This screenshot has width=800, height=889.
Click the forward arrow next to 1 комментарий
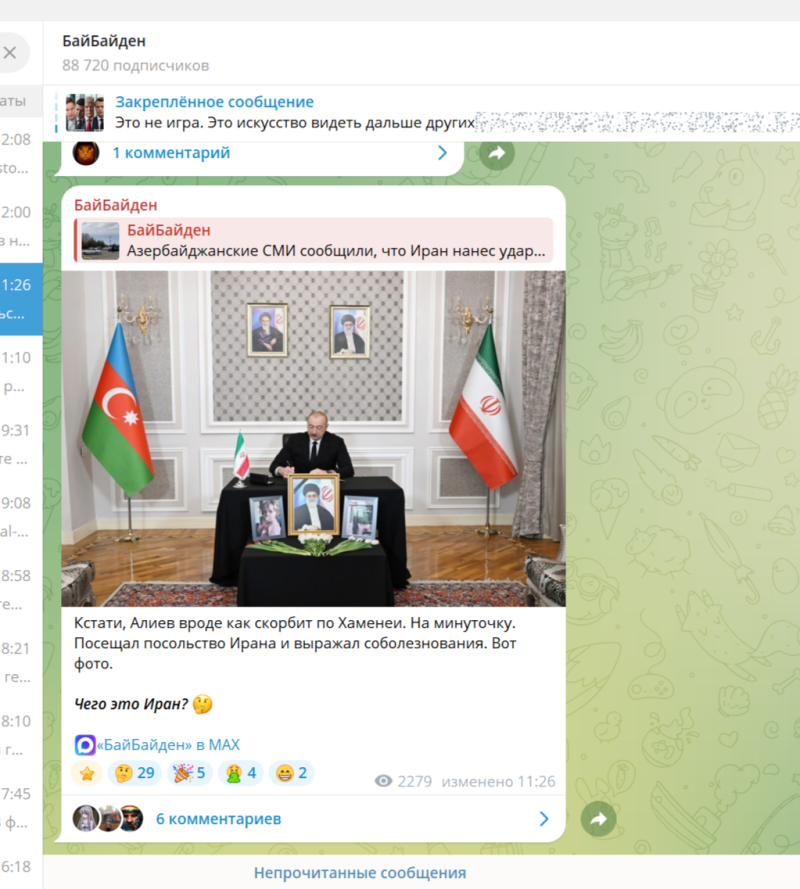coord(497,153)
